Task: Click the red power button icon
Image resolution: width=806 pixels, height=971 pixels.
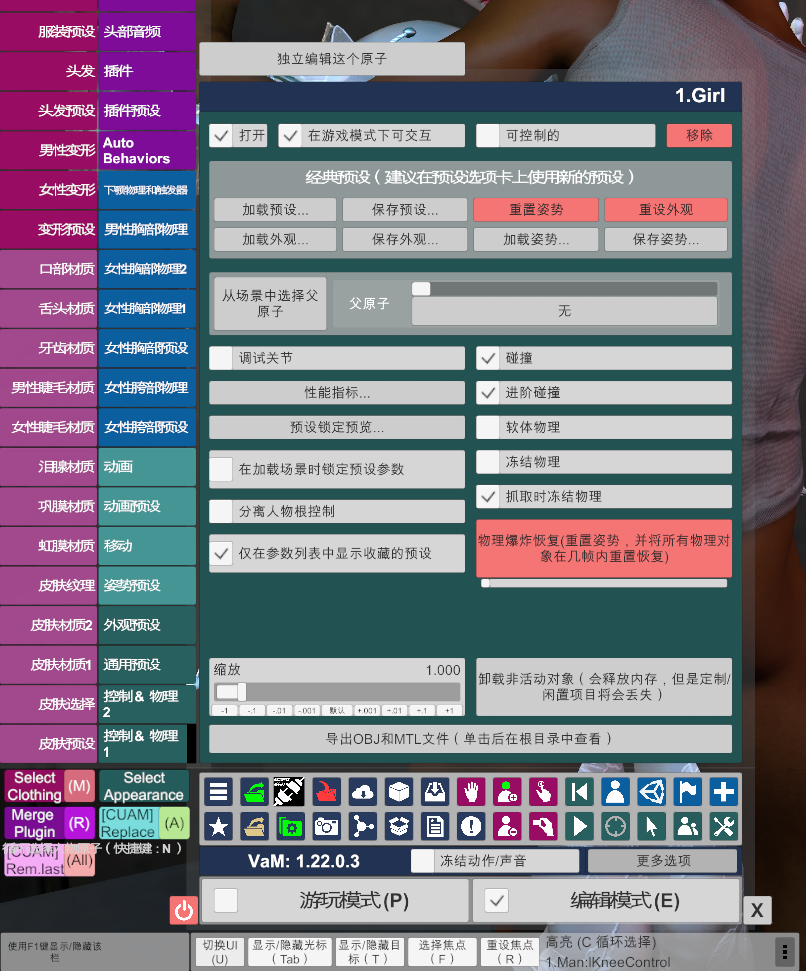Action: (x=183, y=911)
